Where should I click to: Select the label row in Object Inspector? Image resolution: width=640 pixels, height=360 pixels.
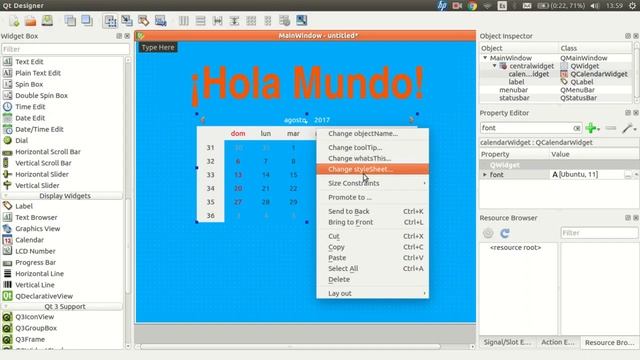click(556, 82)
